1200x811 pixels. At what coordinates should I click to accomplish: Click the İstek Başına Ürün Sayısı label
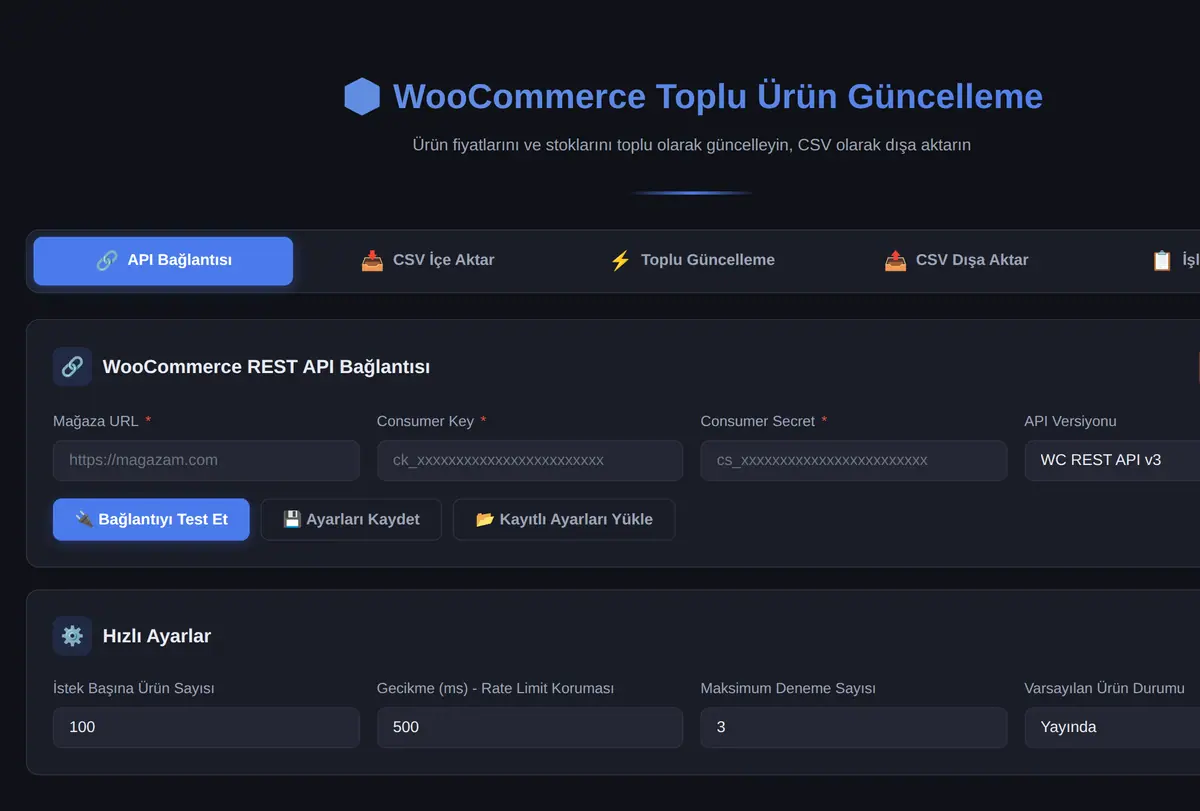tap(134, 688)
